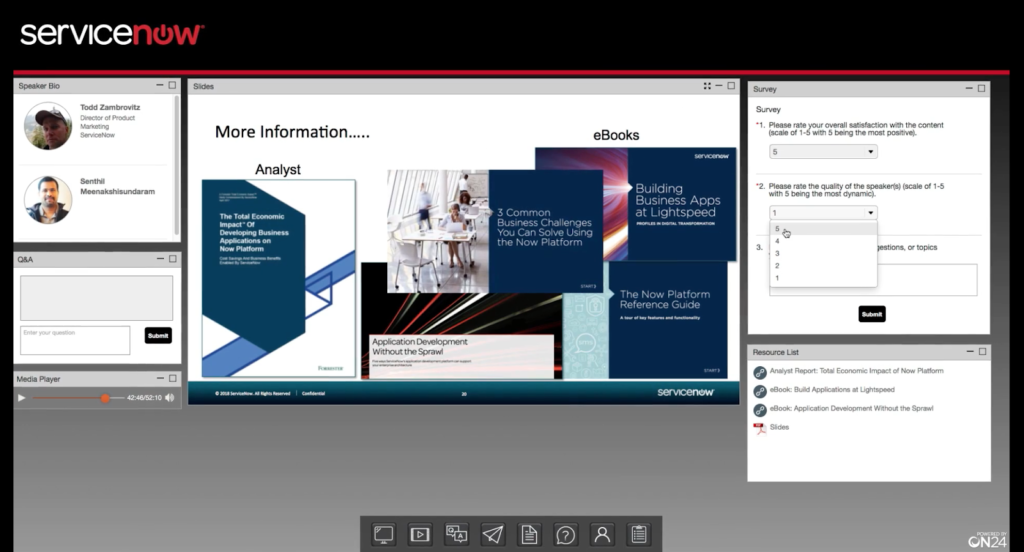The width and height of the screenshot is (1024, 552).
Task: Minimize the Media Player panel
Action: click(x=160, y=378)
